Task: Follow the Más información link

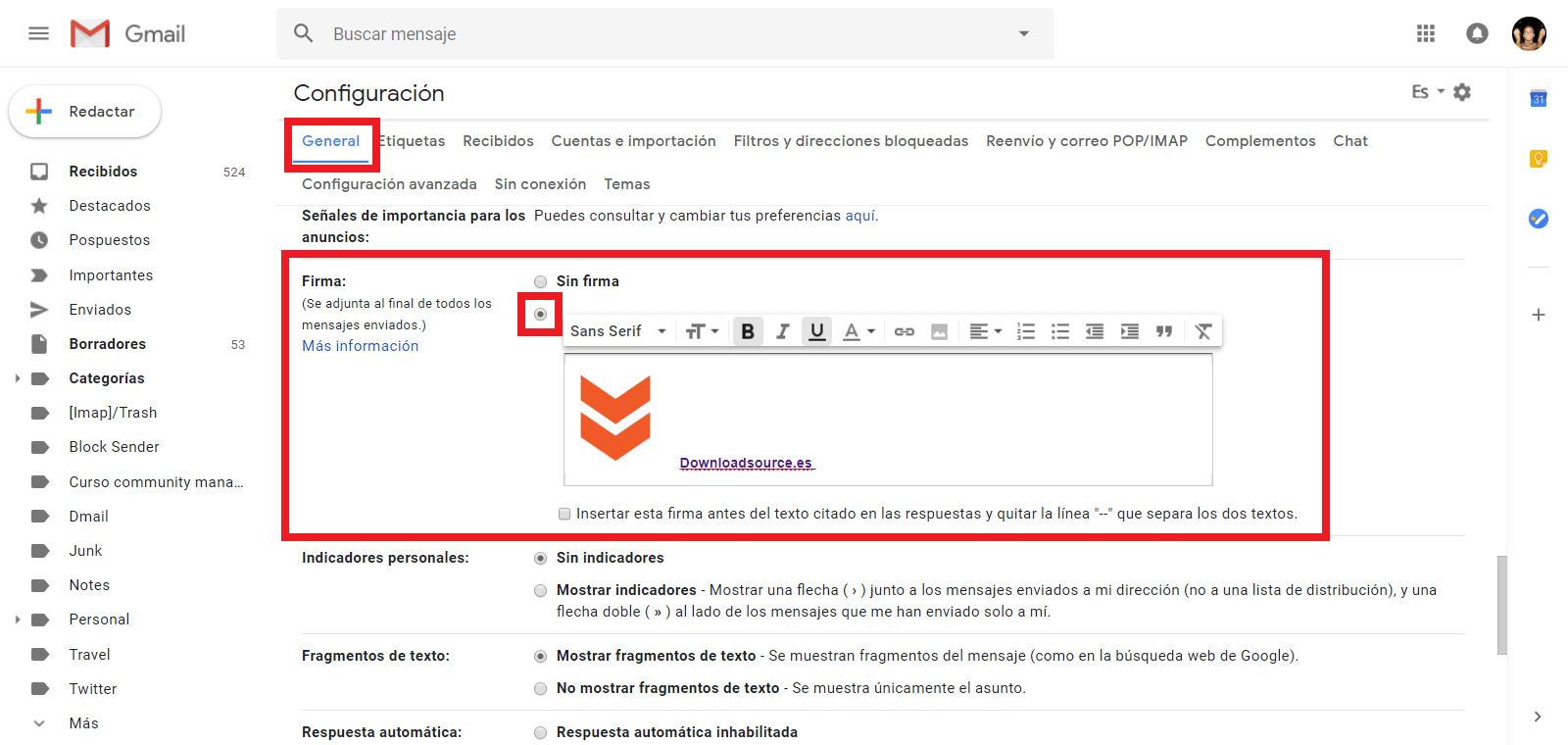Action: click(360, 346)
